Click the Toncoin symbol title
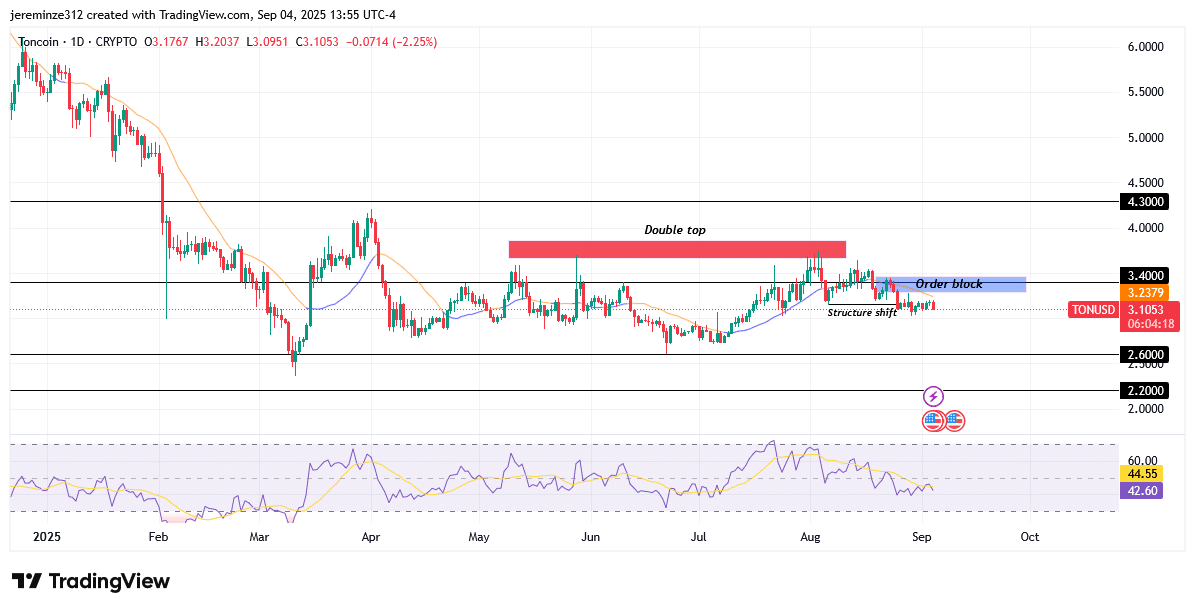Viewport: 1195px width, 611px height. click(x=39, y=43)
